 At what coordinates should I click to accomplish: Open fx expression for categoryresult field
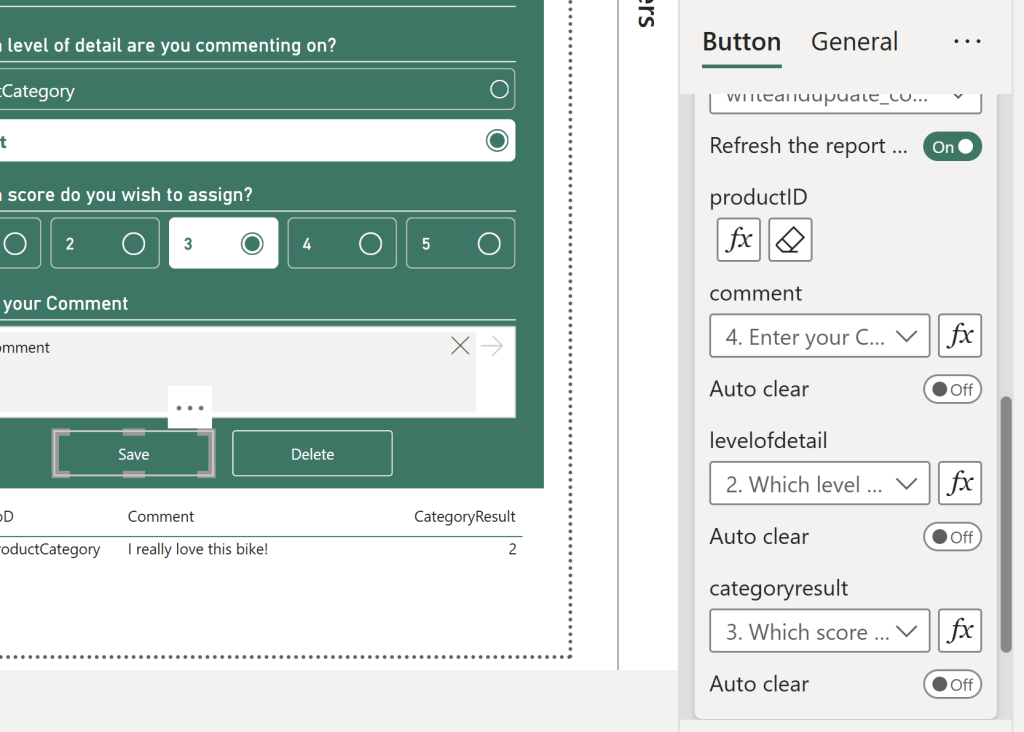coord(960,631)
